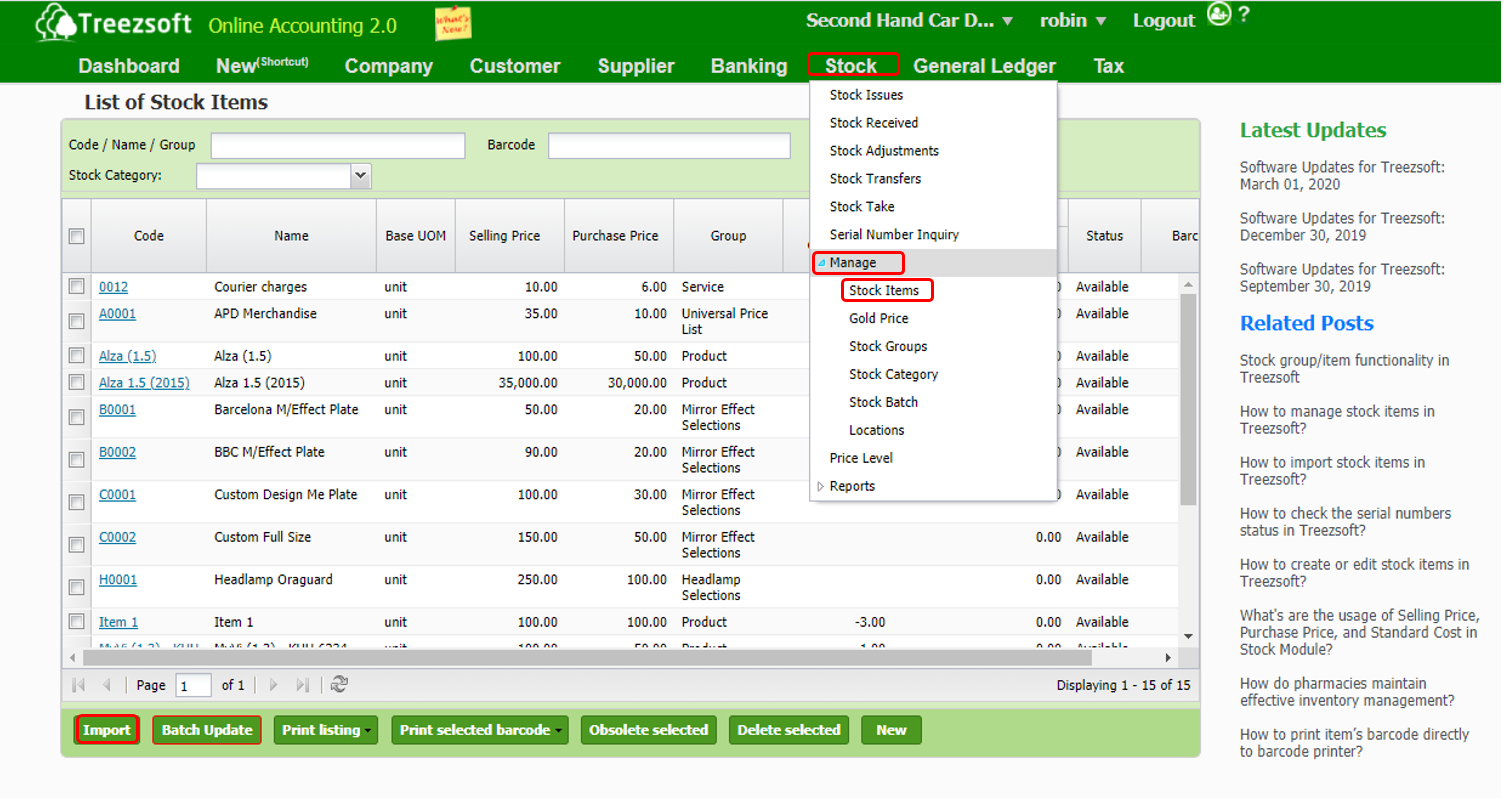The width and height of the screenshot is (1503, 802).
Task: Open 'How to import stock items' post
Action: [1333, 471]
